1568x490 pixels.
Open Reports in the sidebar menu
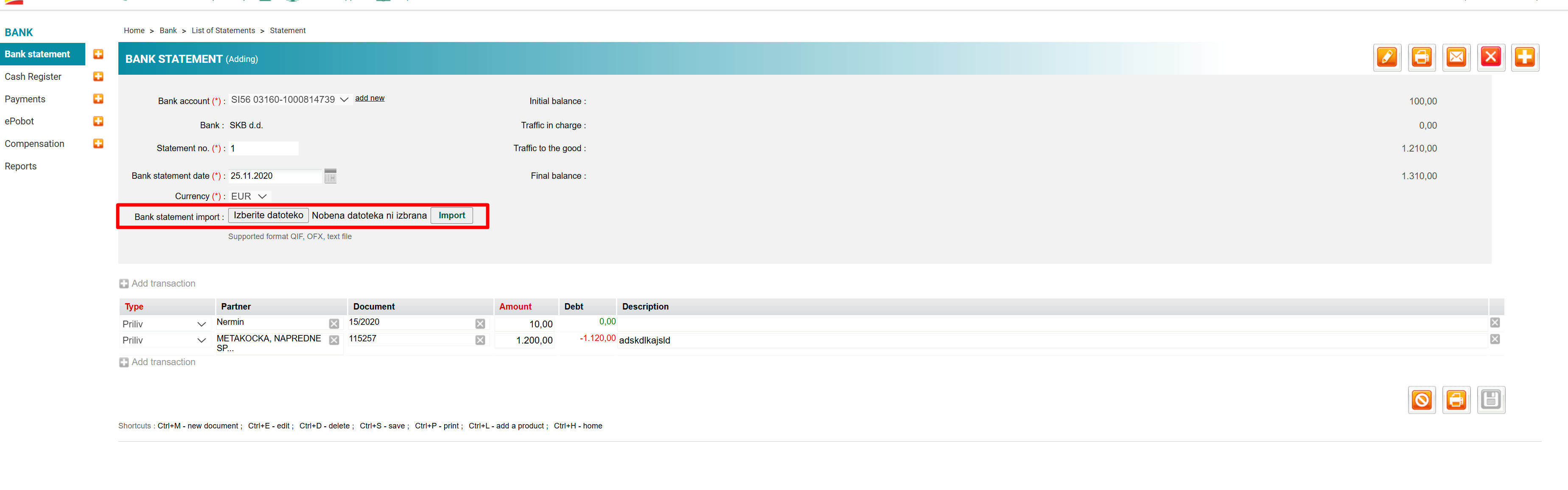(x=21, y=166)
